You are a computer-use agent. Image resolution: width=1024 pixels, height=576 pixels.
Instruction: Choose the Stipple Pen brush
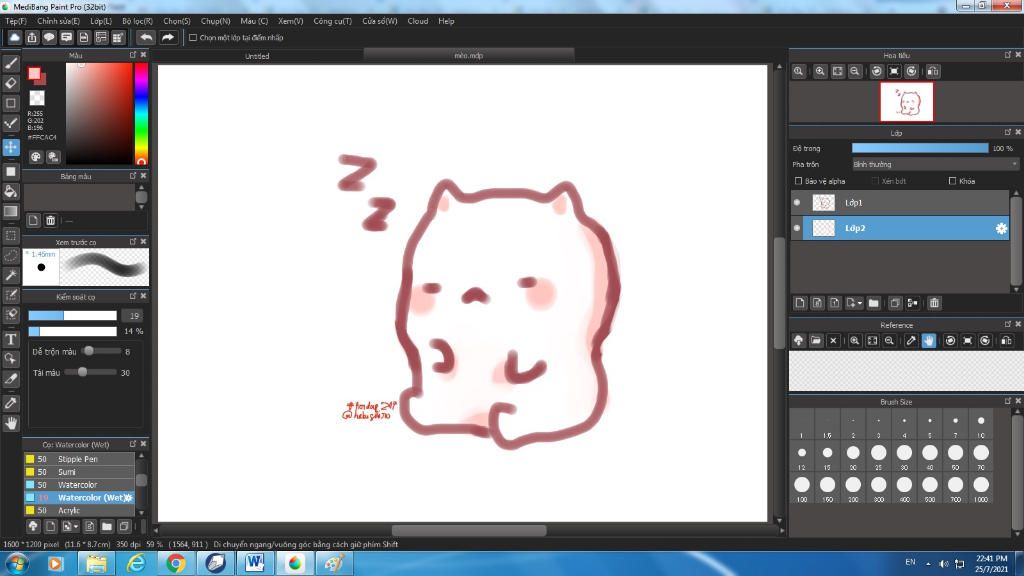click(x=80, y=459)
